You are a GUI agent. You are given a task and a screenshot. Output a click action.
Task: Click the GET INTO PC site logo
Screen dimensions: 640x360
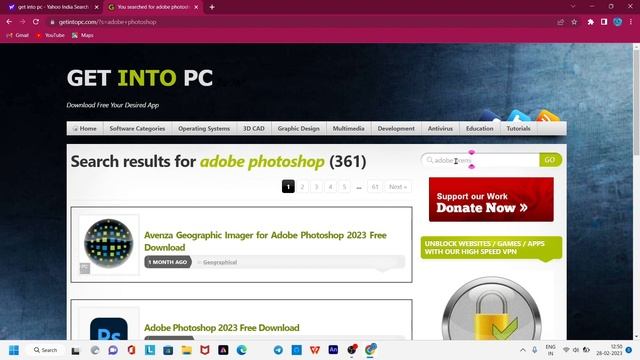coord(140,78)
